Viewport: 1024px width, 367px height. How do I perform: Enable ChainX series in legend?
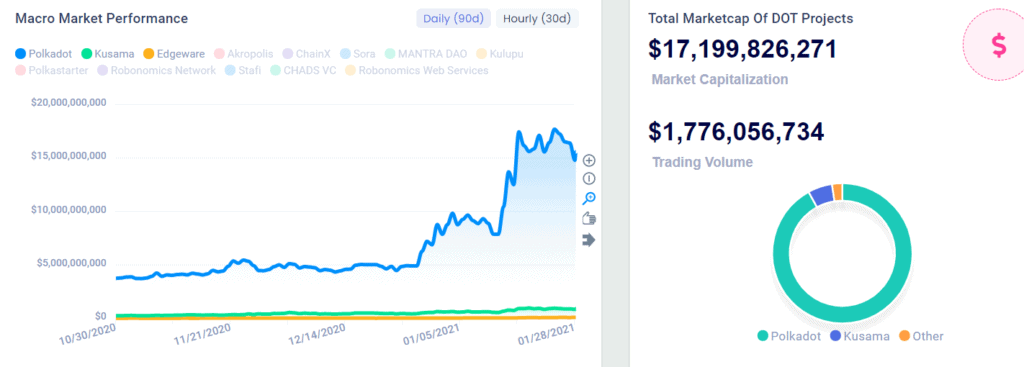(308, 54)
